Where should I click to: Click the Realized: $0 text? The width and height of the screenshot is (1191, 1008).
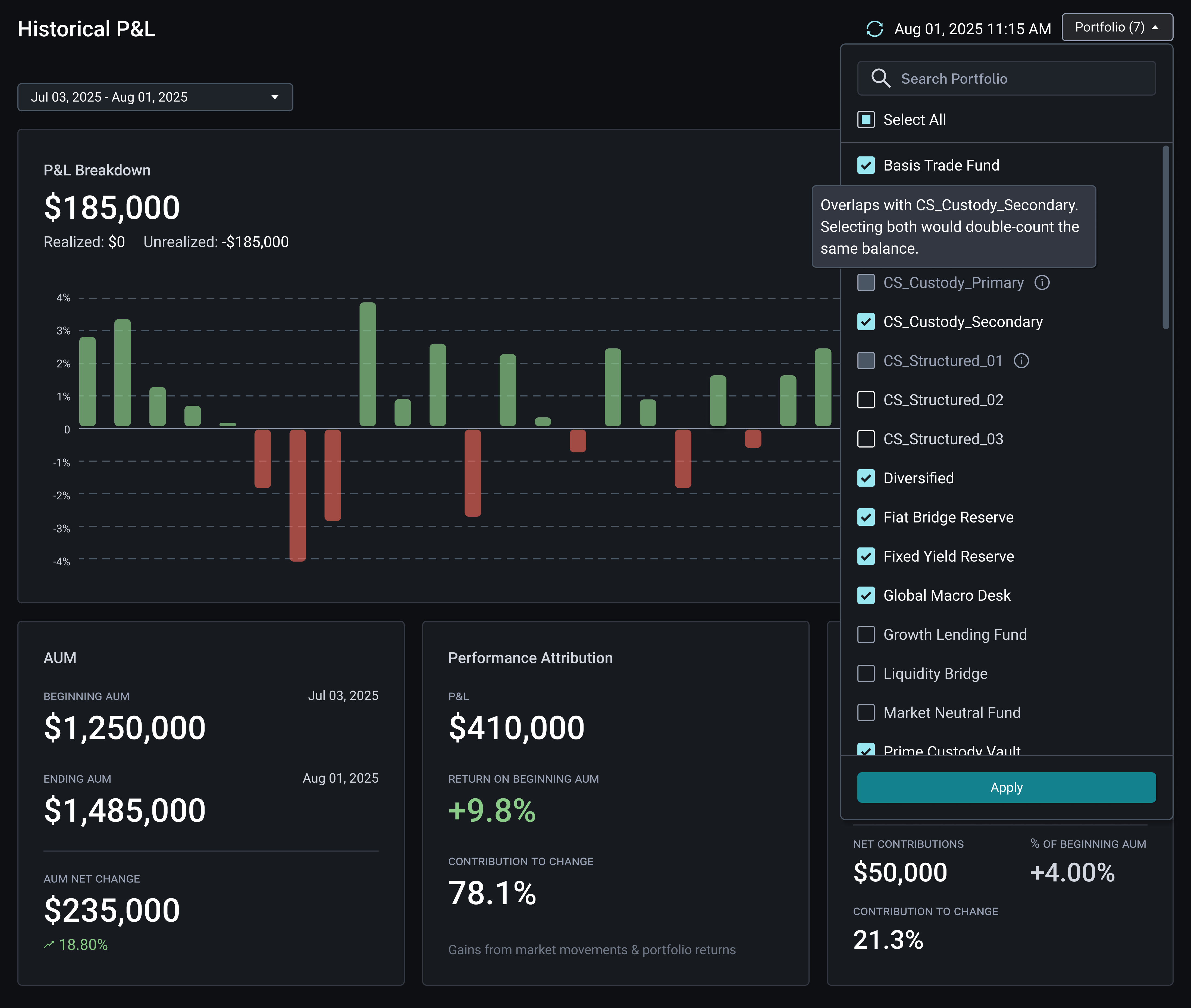(x=84, y=242)
